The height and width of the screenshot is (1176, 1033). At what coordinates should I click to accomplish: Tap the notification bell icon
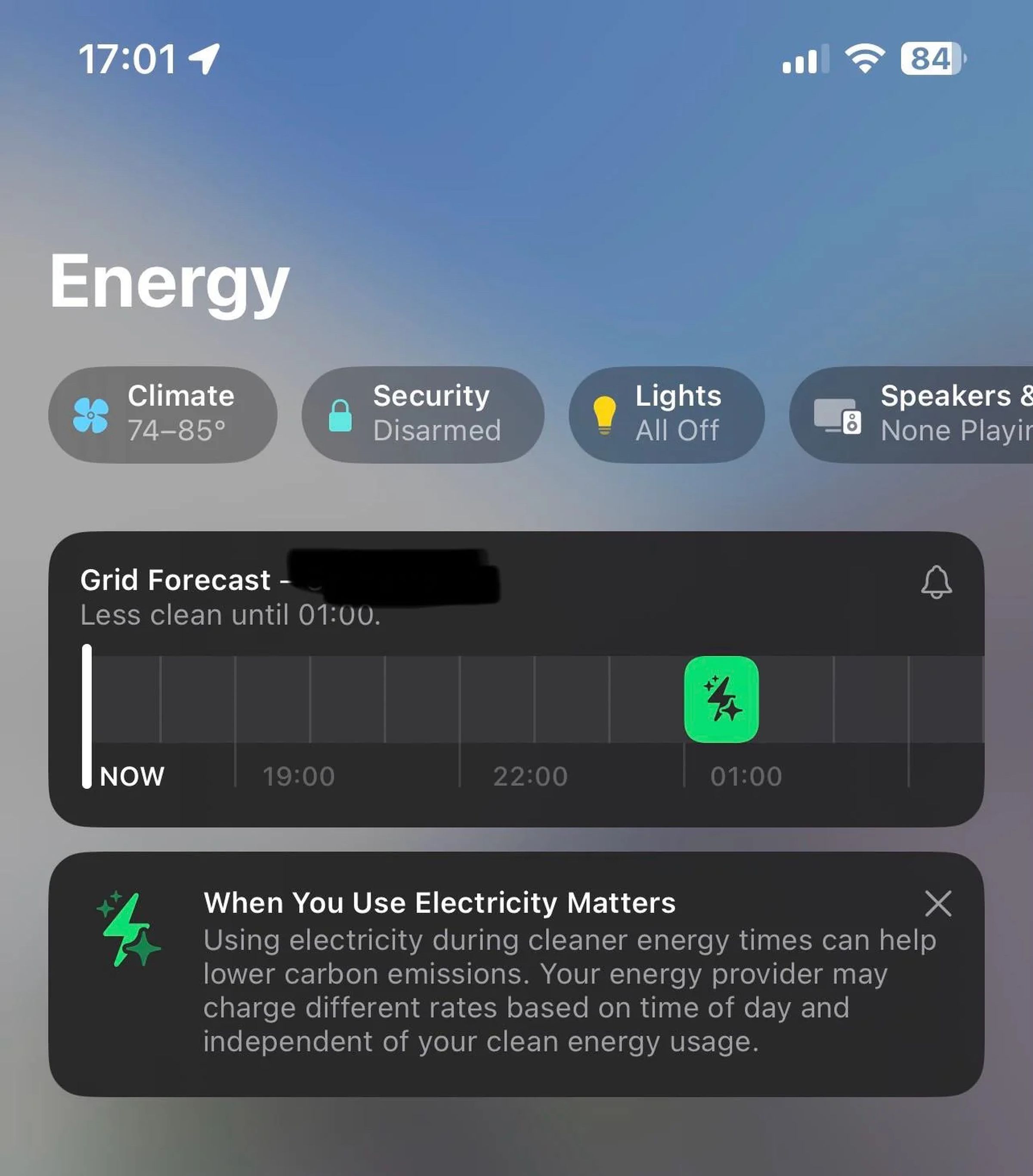[935, 582]
